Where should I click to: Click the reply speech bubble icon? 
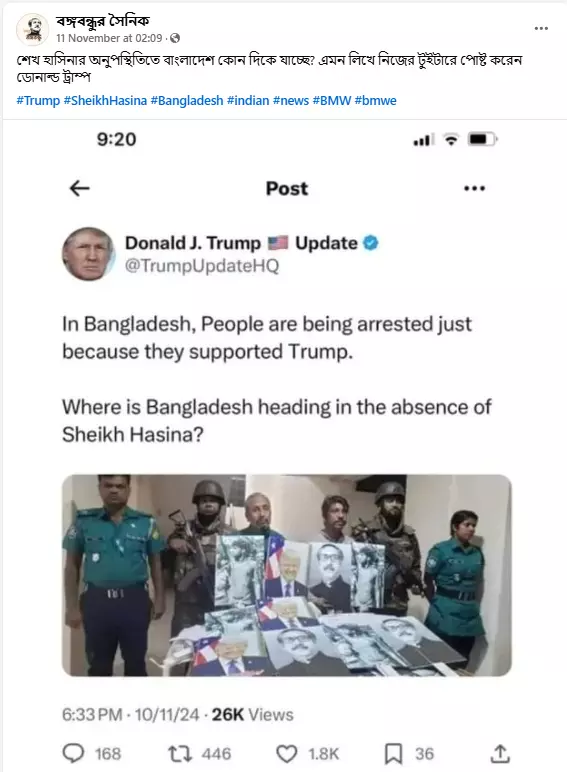(x=73, y=753)
